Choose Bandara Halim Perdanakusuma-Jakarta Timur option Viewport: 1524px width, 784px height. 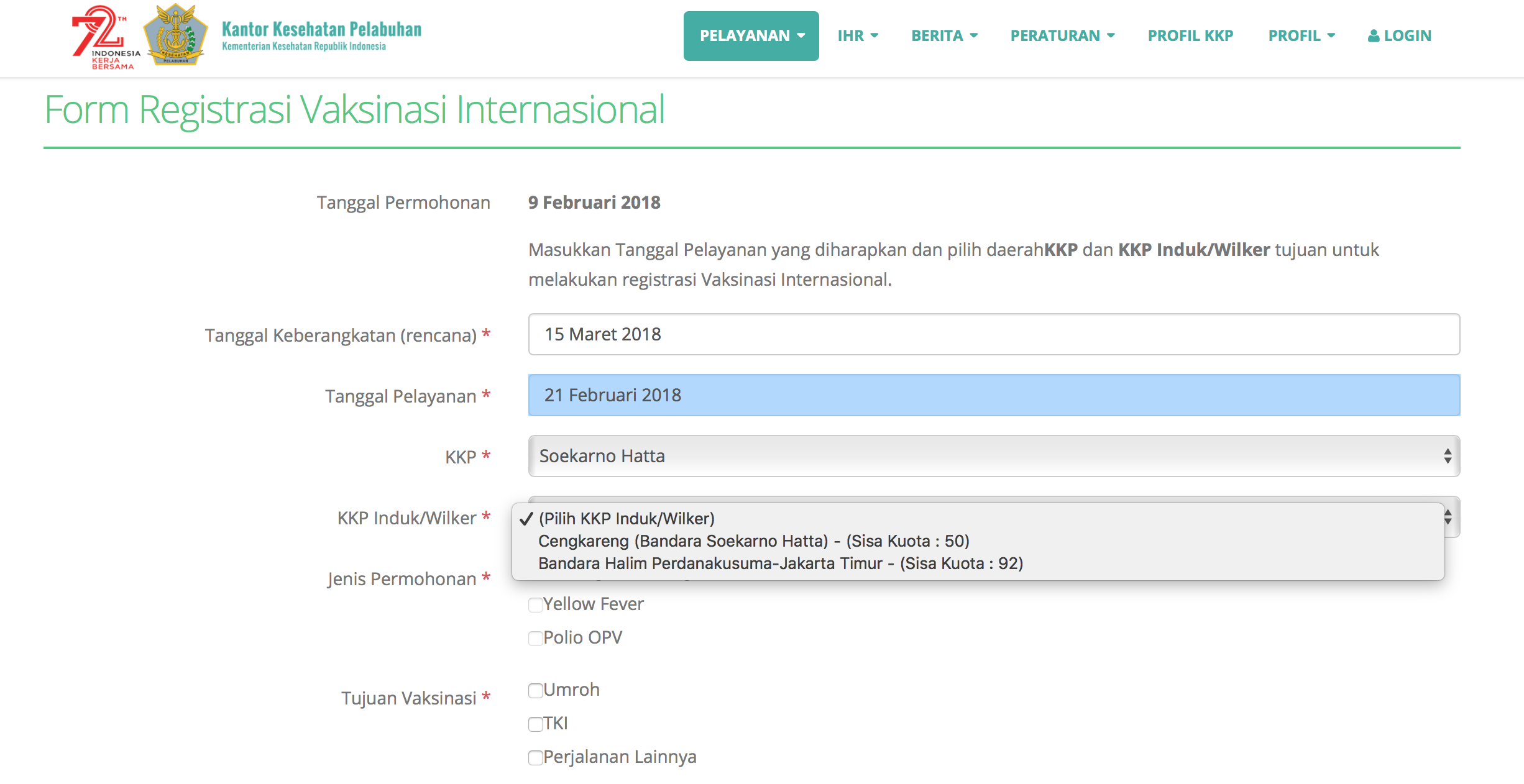(780, 563)
